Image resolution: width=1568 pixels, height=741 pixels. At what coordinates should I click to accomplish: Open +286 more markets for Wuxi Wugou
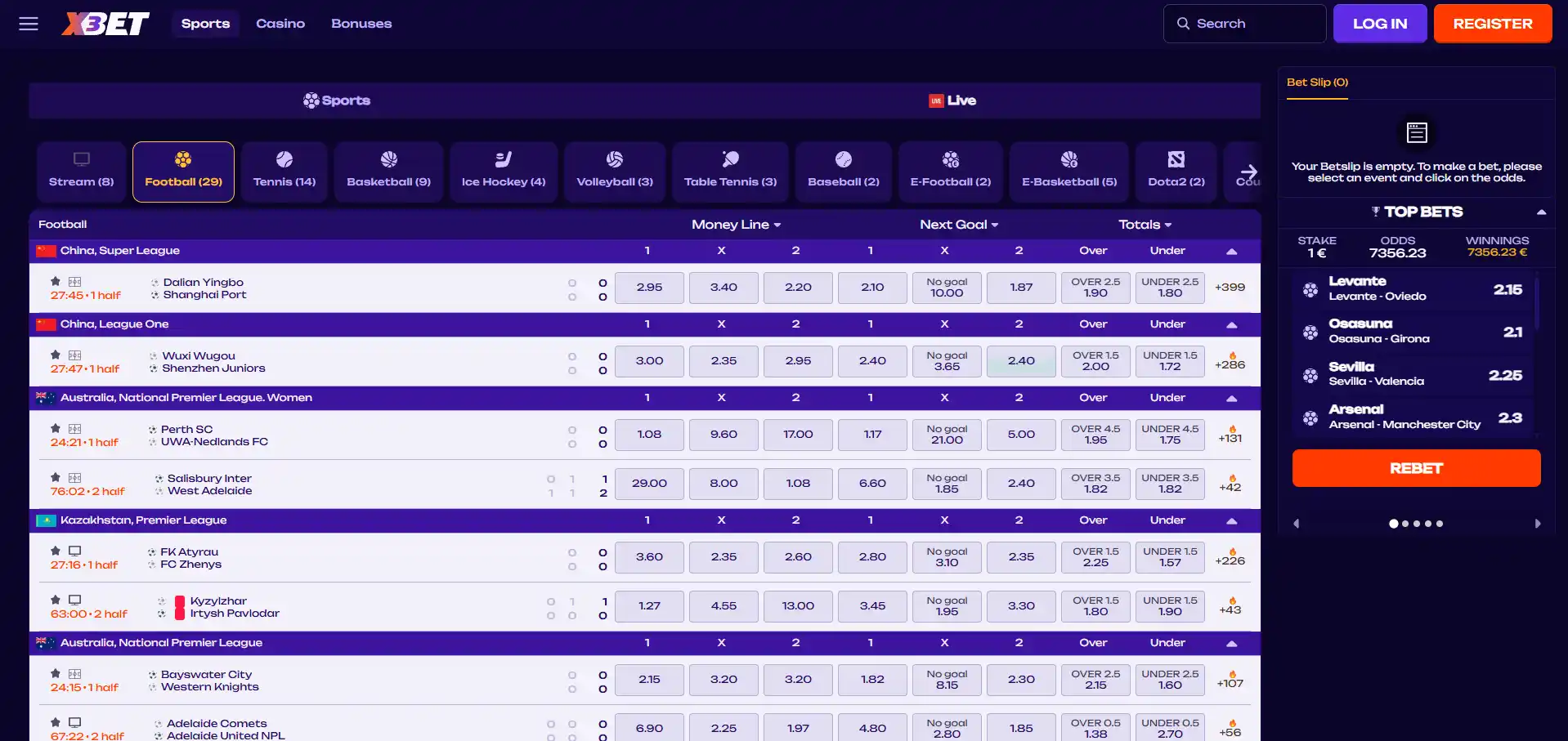tap(1230, 361)
